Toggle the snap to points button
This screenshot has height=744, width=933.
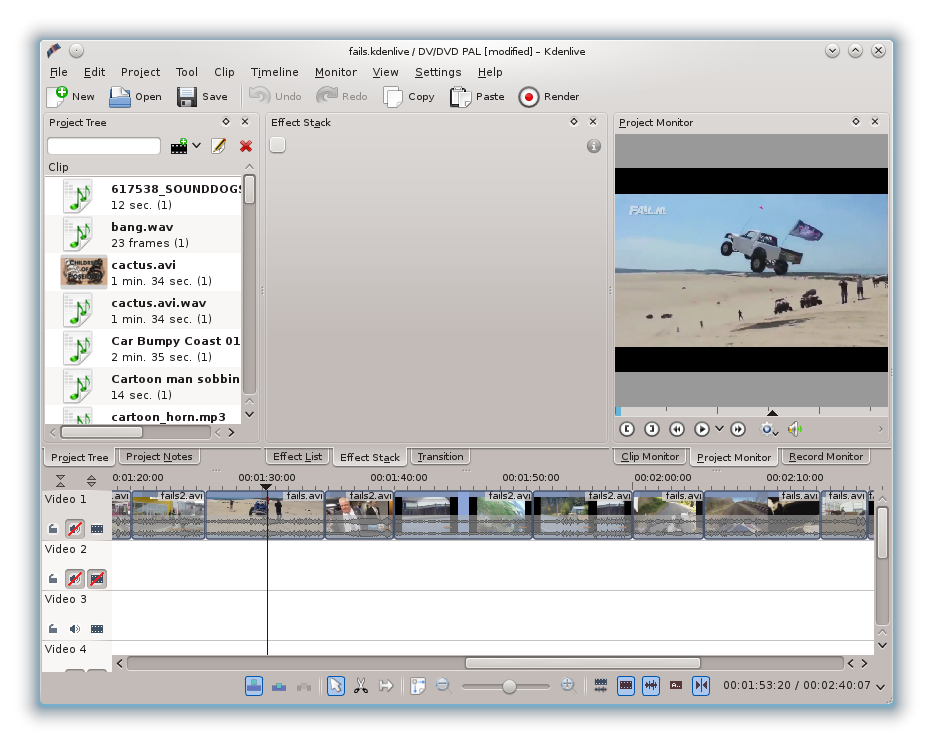pyautogui.click(x=701, y=686)
